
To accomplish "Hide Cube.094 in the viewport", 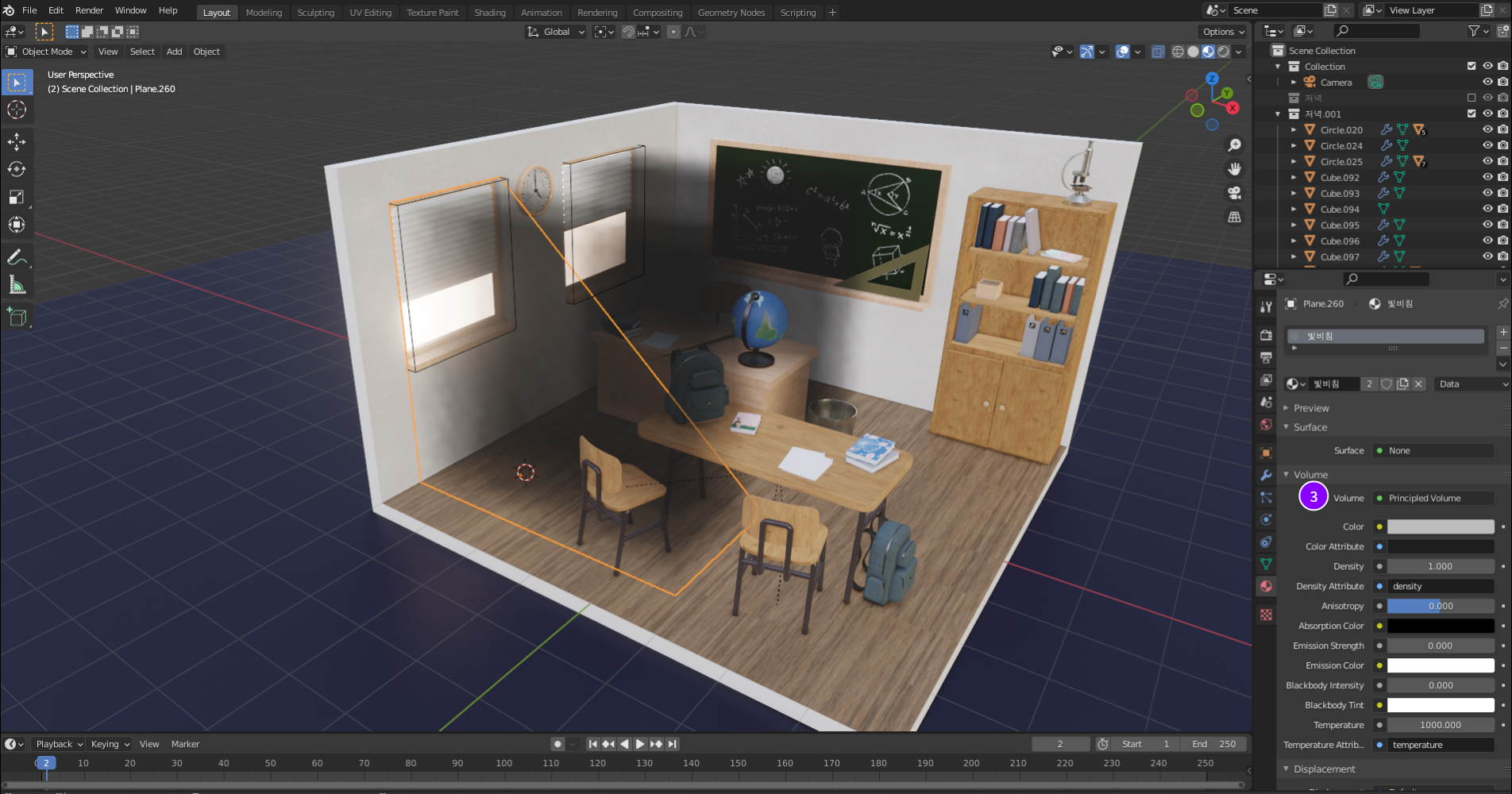I will (1487, 209).
